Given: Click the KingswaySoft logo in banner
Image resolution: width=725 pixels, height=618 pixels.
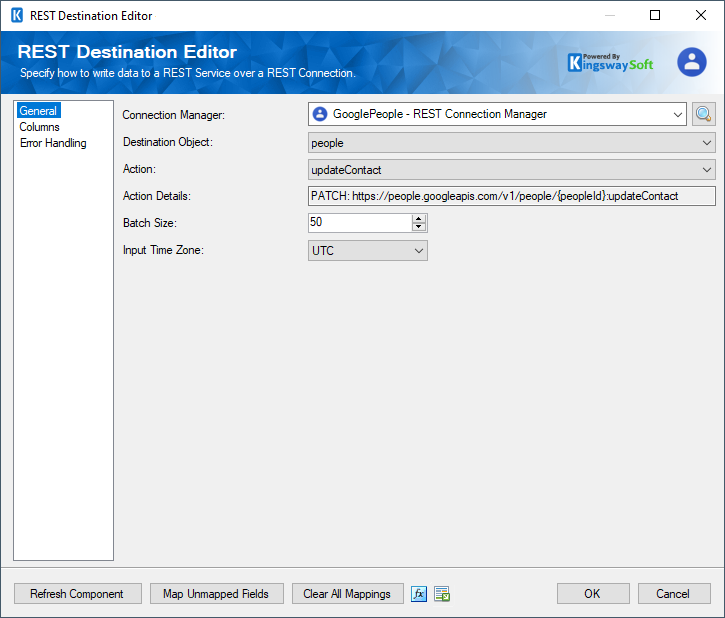Looking at the screenshot, I should click(610, 62).
